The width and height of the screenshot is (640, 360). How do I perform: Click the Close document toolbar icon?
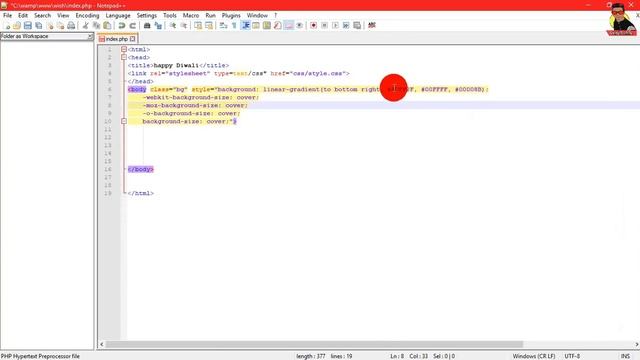[x=50, y=26]
